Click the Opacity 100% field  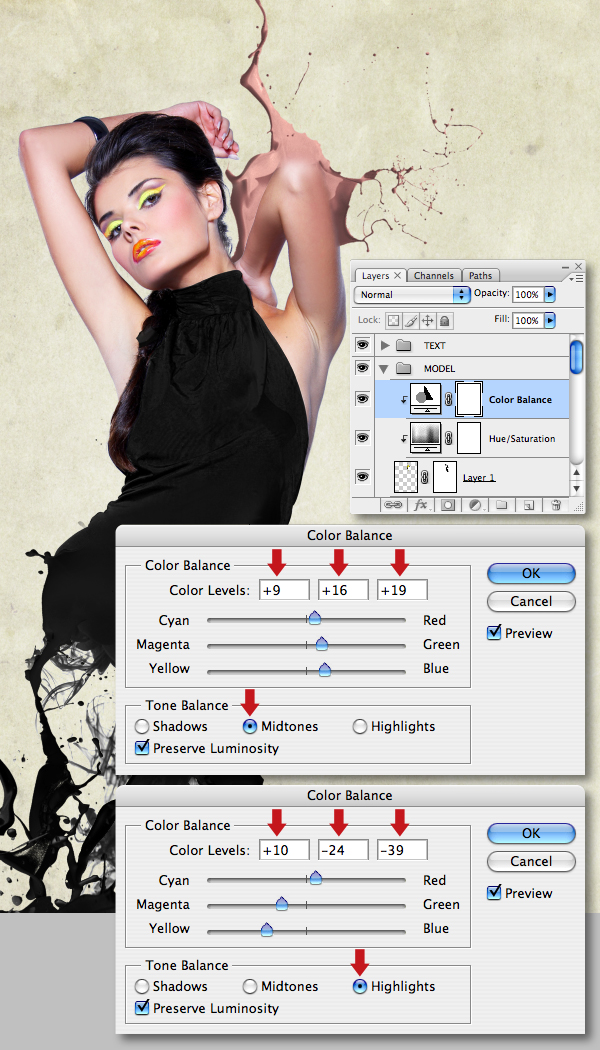click(528, 294)
